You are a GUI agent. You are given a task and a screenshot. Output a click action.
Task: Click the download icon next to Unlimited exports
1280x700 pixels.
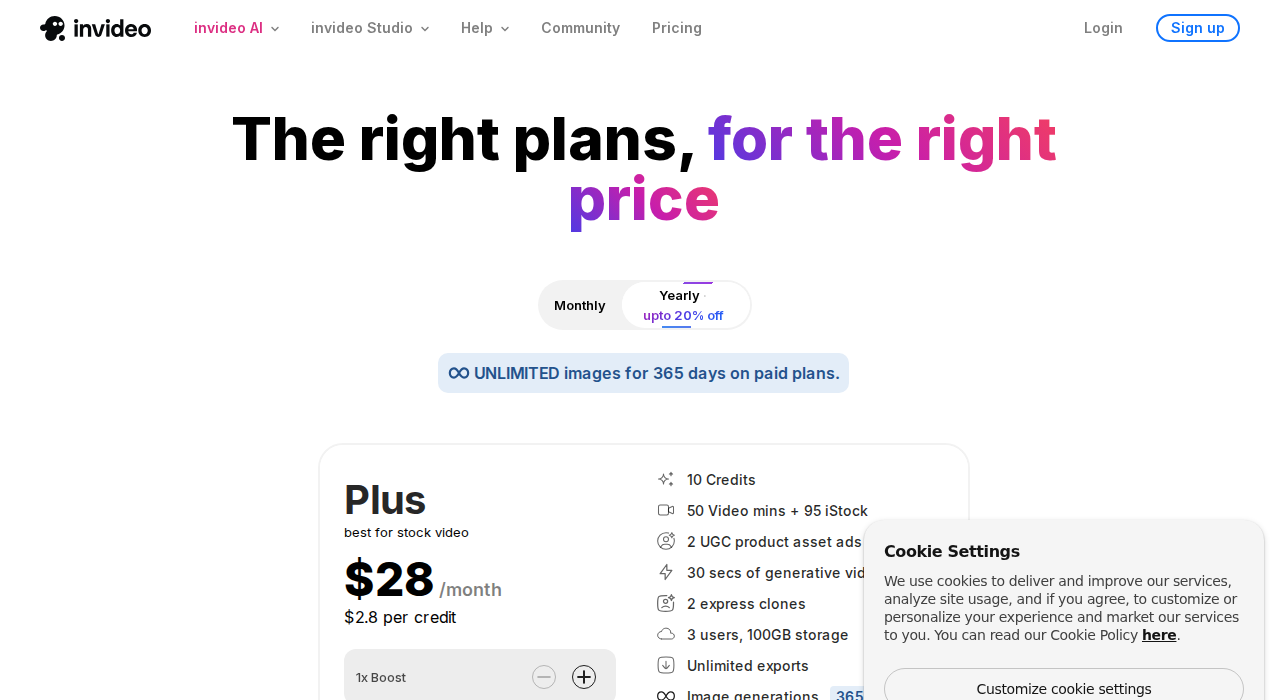point(667,666)
